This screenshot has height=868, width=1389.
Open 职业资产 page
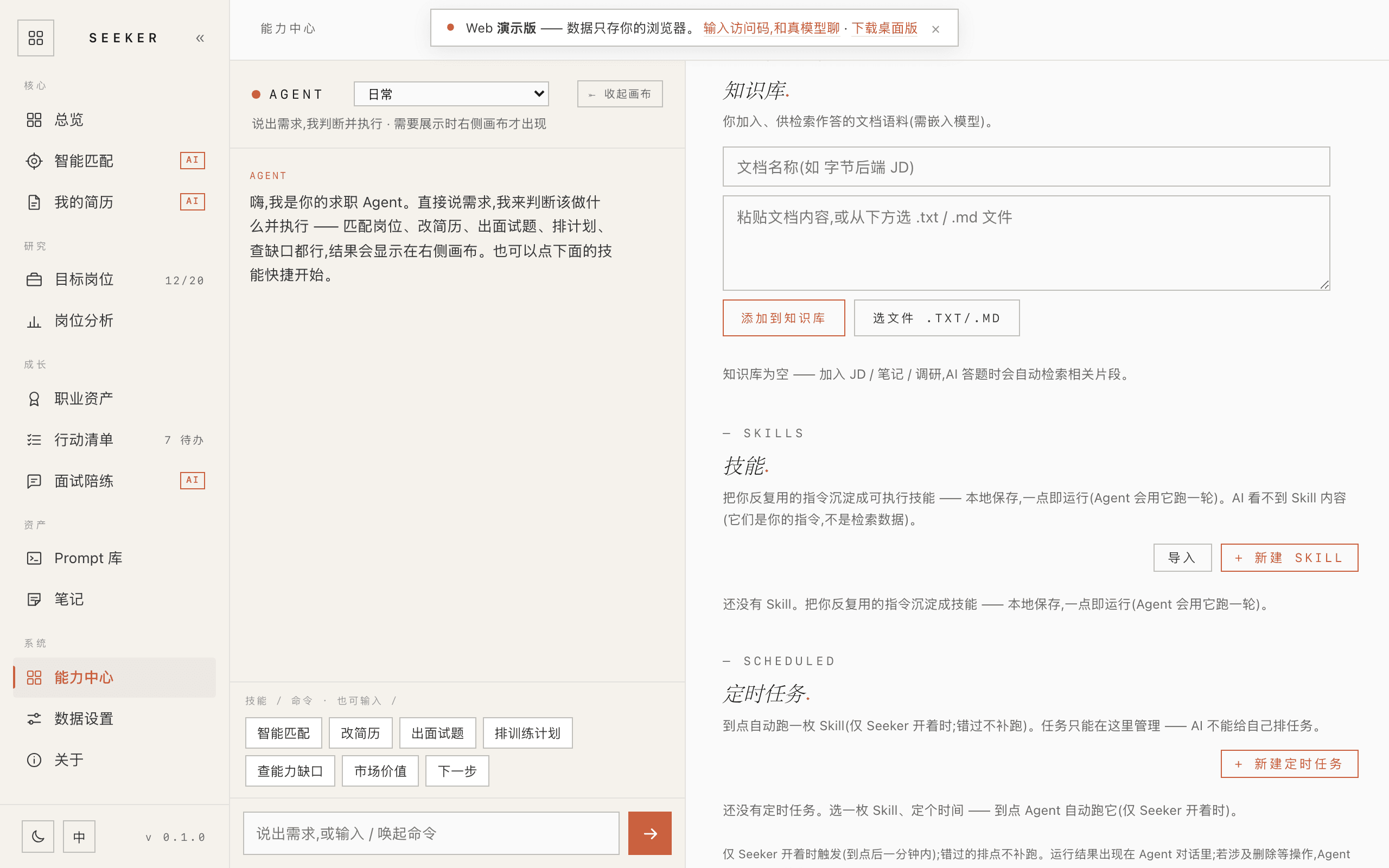click(114, 398)
